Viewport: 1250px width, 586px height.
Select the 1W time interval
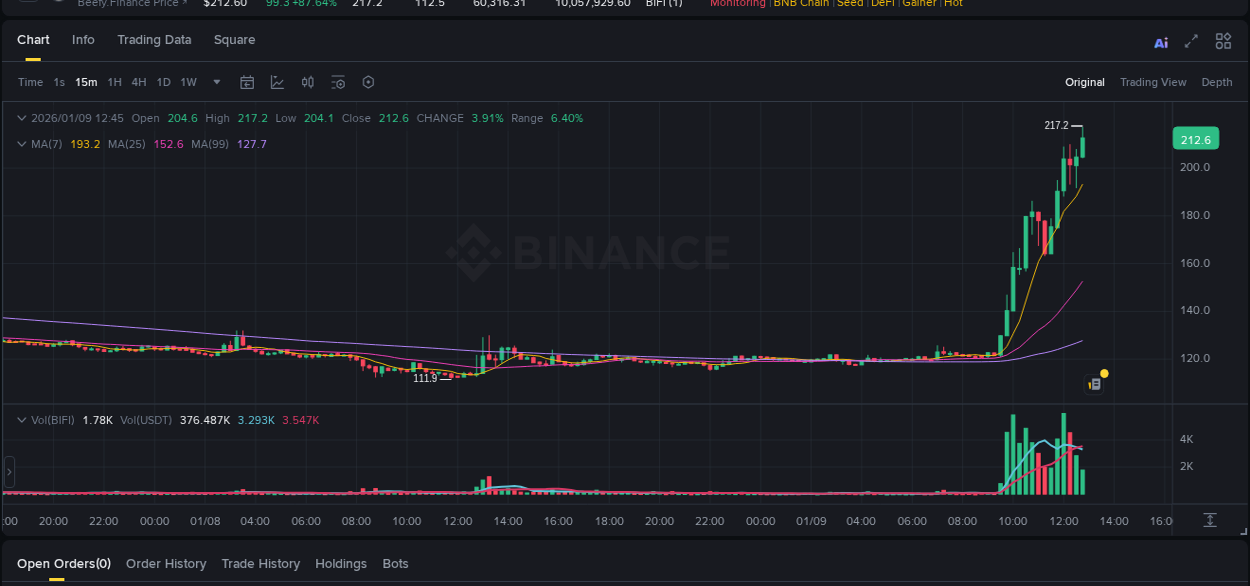click(188, 82)
